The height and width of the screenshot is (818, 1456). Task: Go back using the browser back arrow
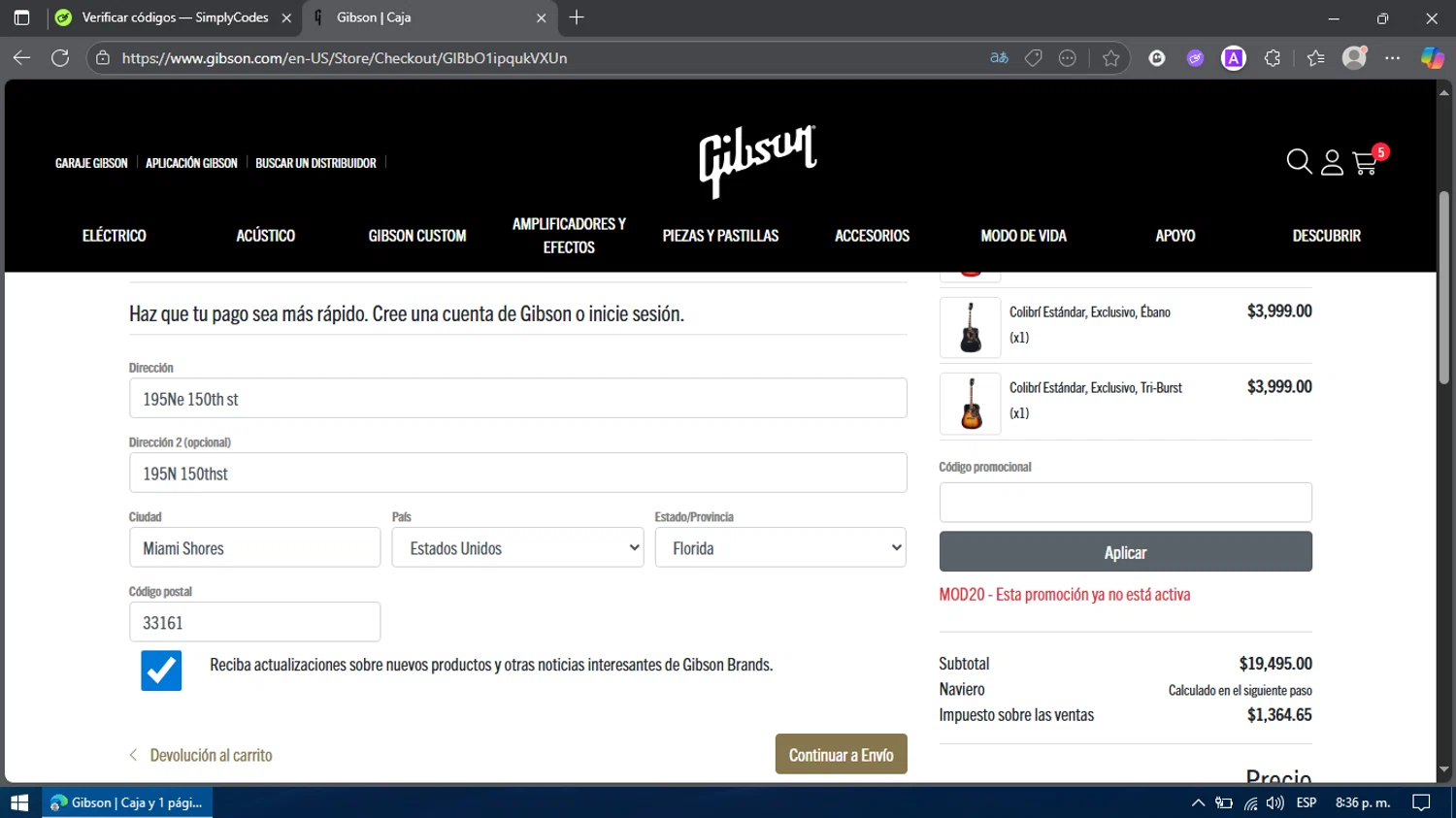21,58
